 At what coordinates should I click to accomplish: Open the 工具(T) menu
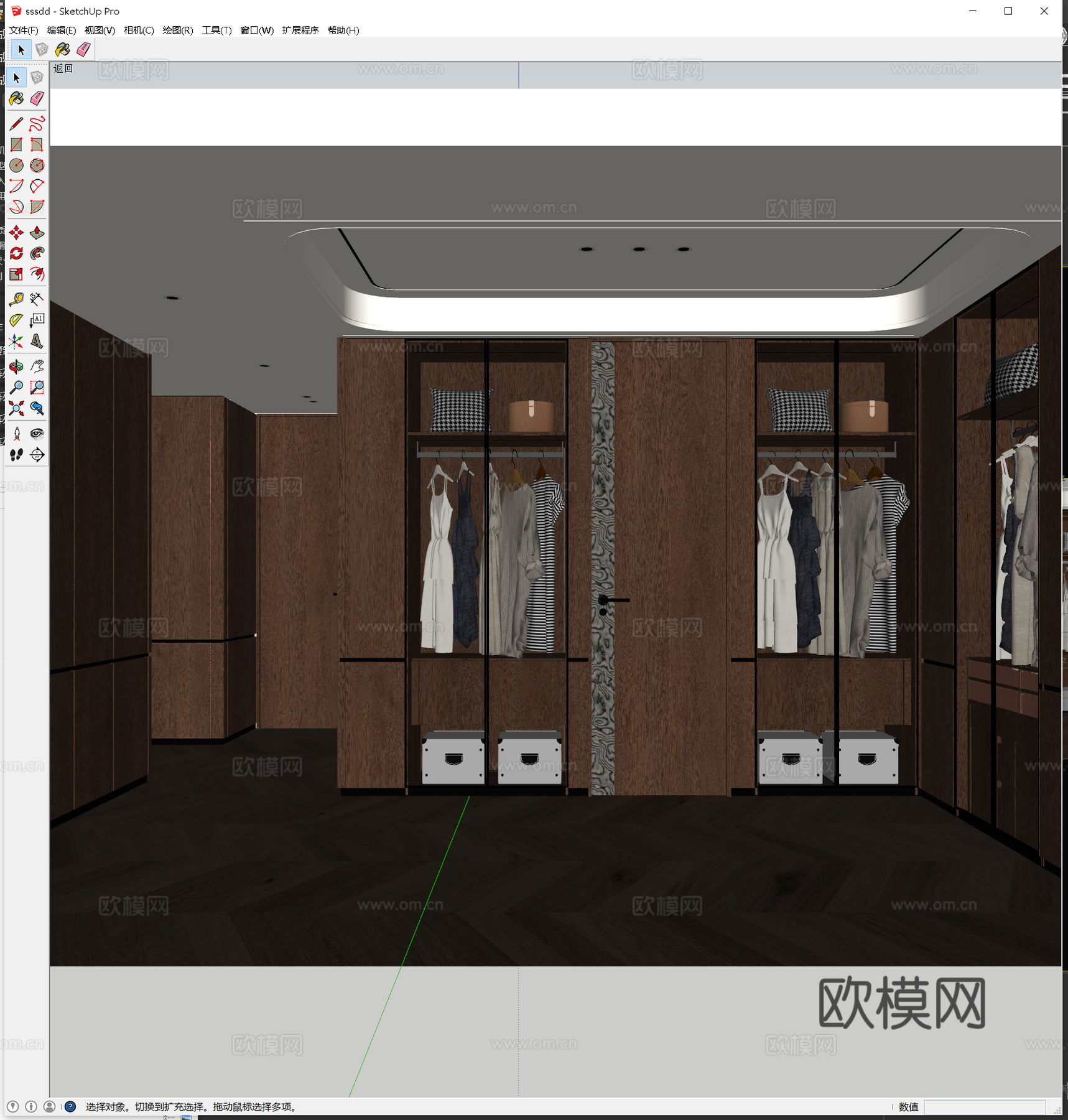[216, 30]
